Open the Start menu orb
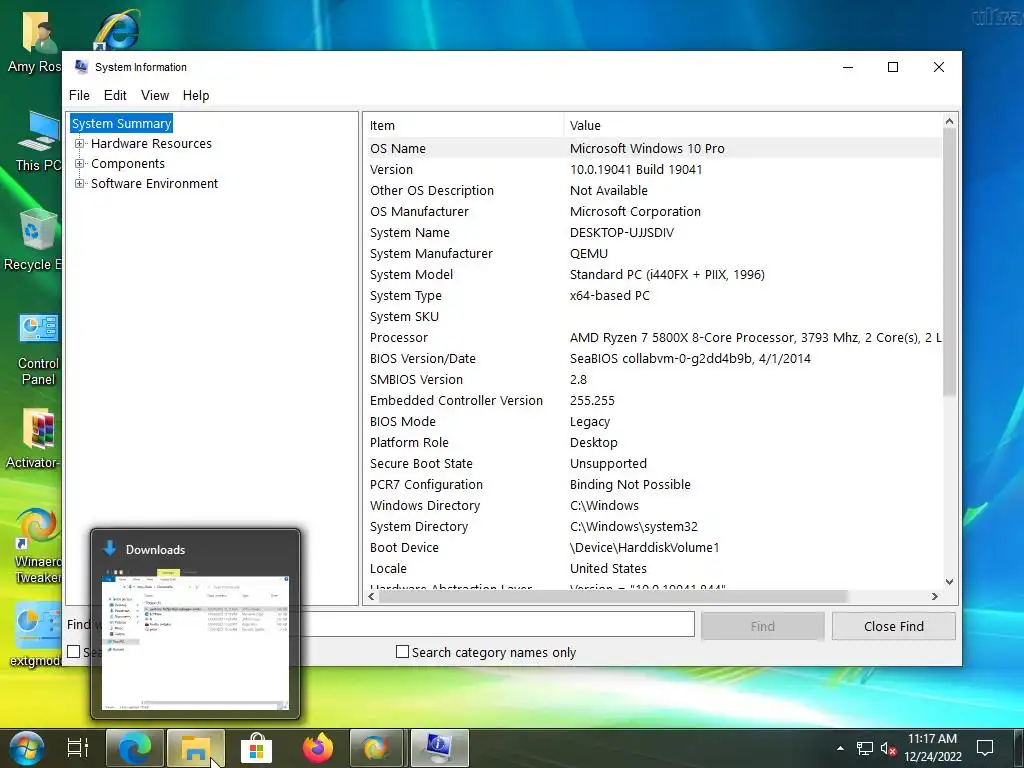Screen dimensions: 1024x768 [26, 748]
